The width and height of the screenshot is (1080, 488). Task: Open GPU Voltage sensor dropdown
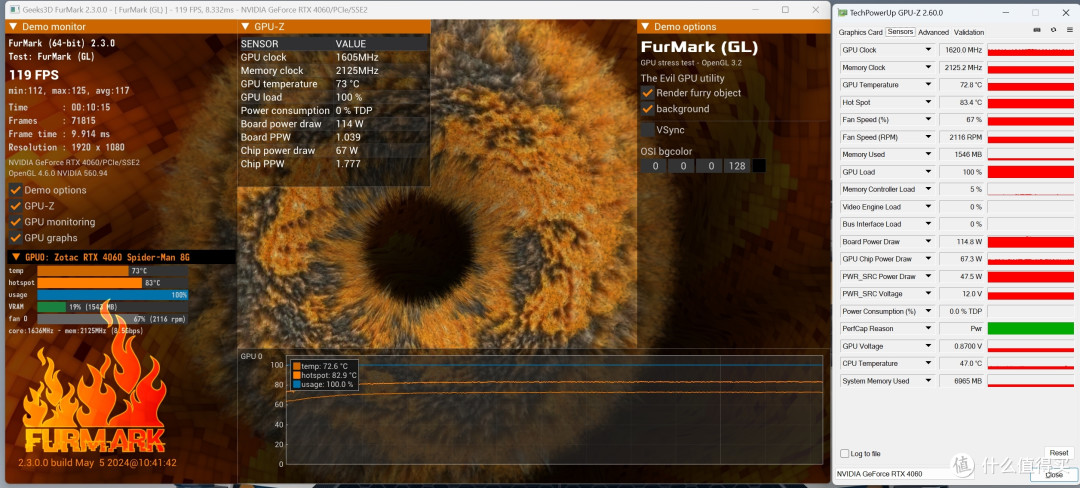point(928,346)
